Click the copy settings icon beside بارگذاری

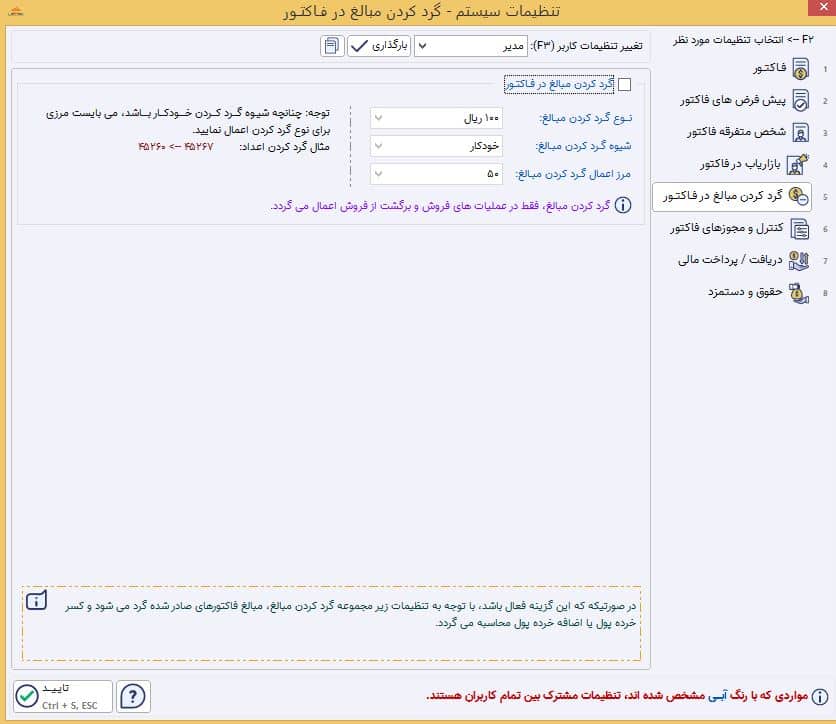(x=332, y=46)
